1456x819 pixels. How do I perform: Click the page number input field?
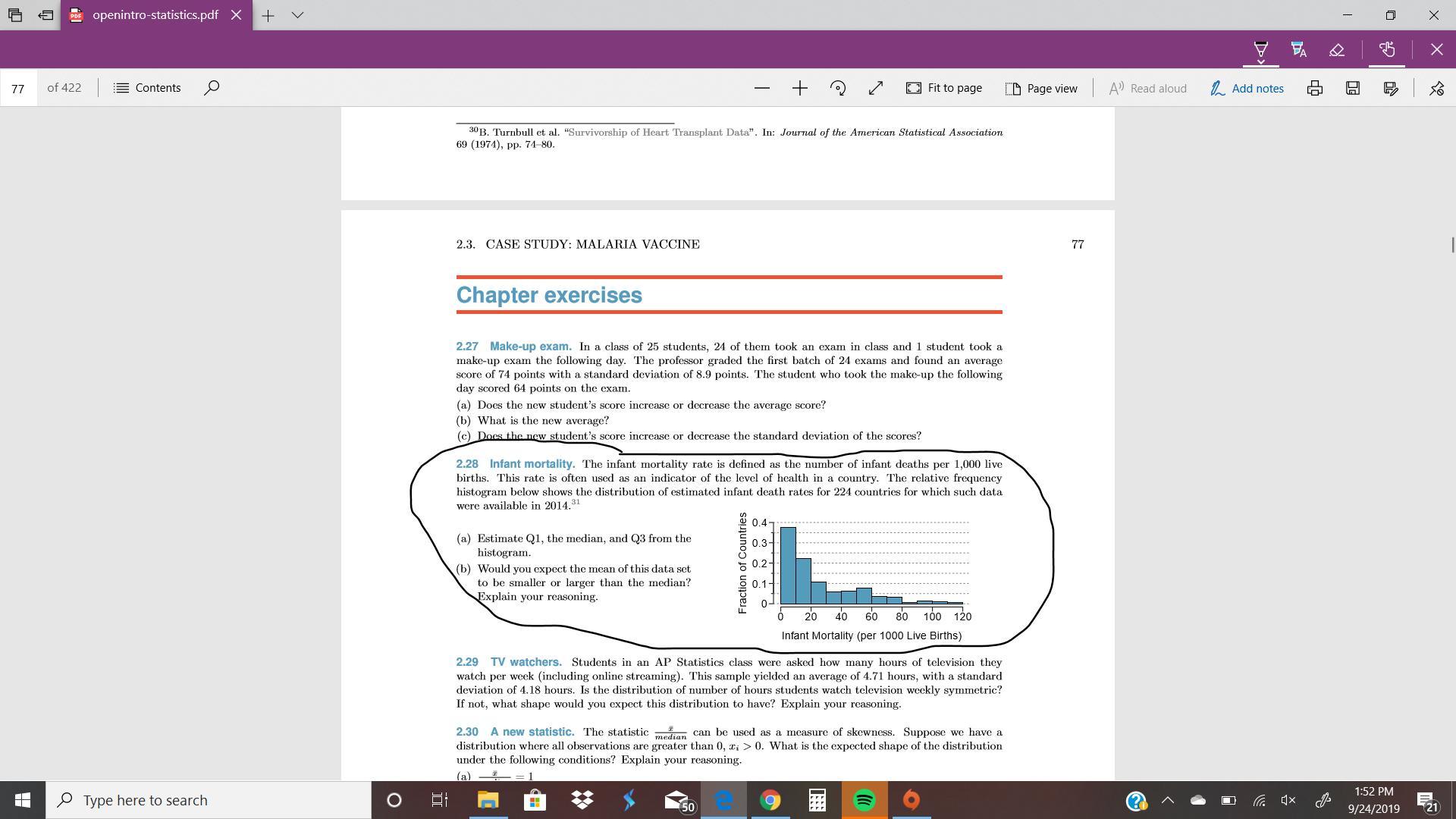(x=18, y=88)
